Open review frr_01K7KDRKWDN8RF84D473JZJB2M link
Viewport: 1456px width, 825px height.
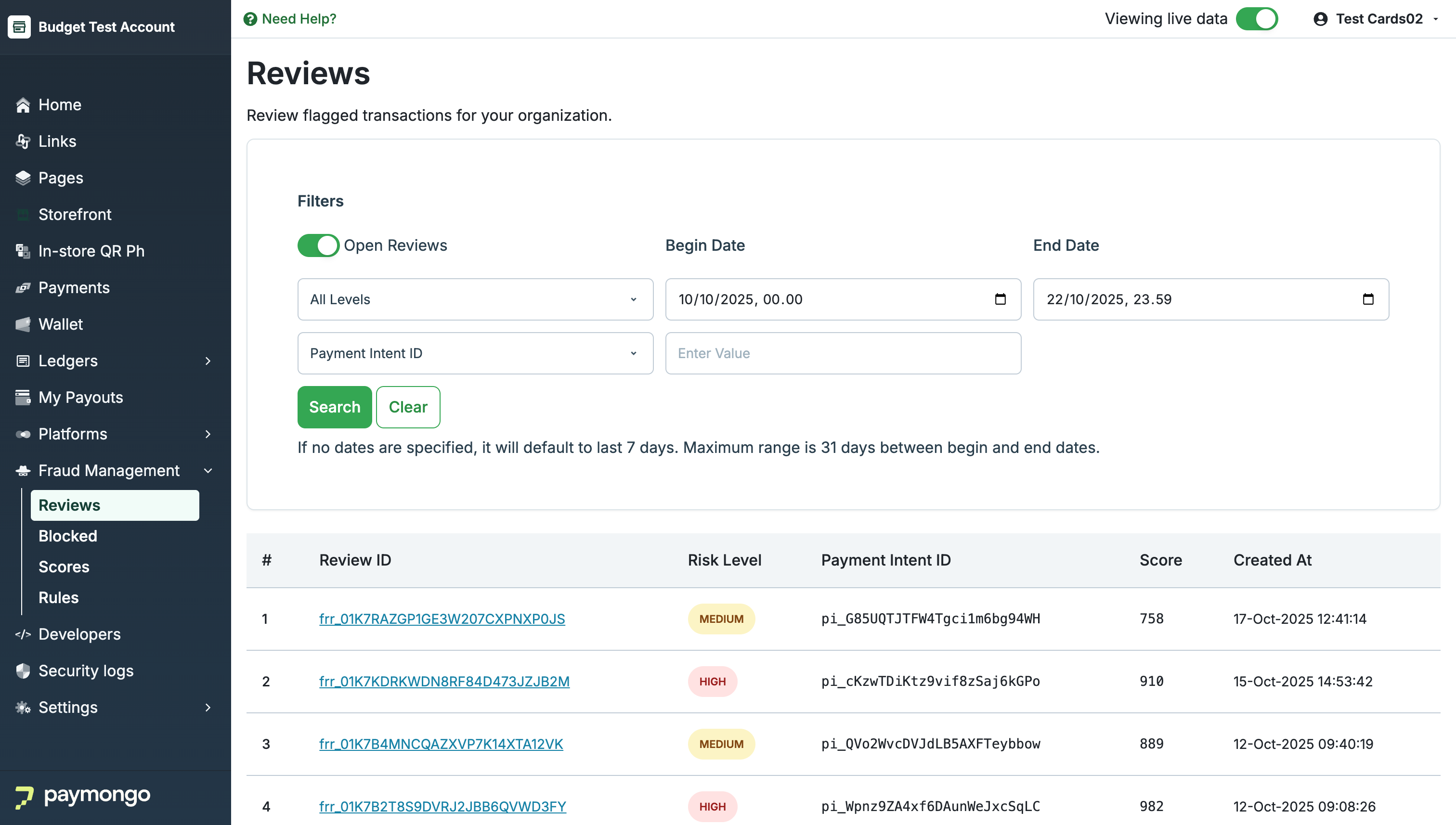coord(444,681)
